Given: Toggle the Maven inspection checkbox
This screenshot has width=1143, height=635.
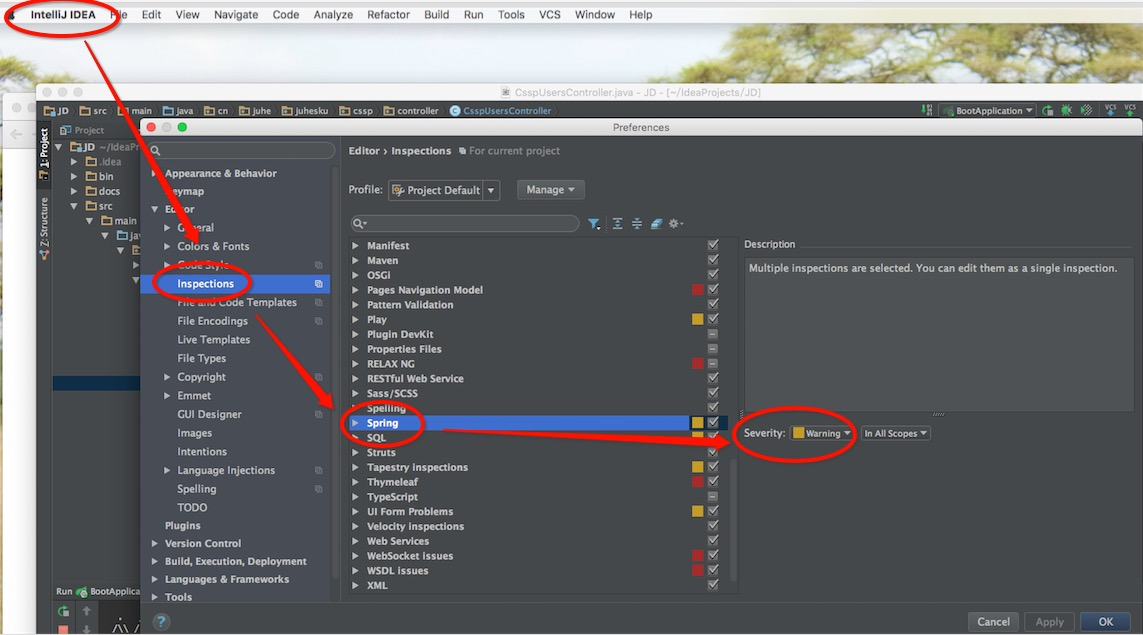Looking at the screenshot, I should [713, 260].
